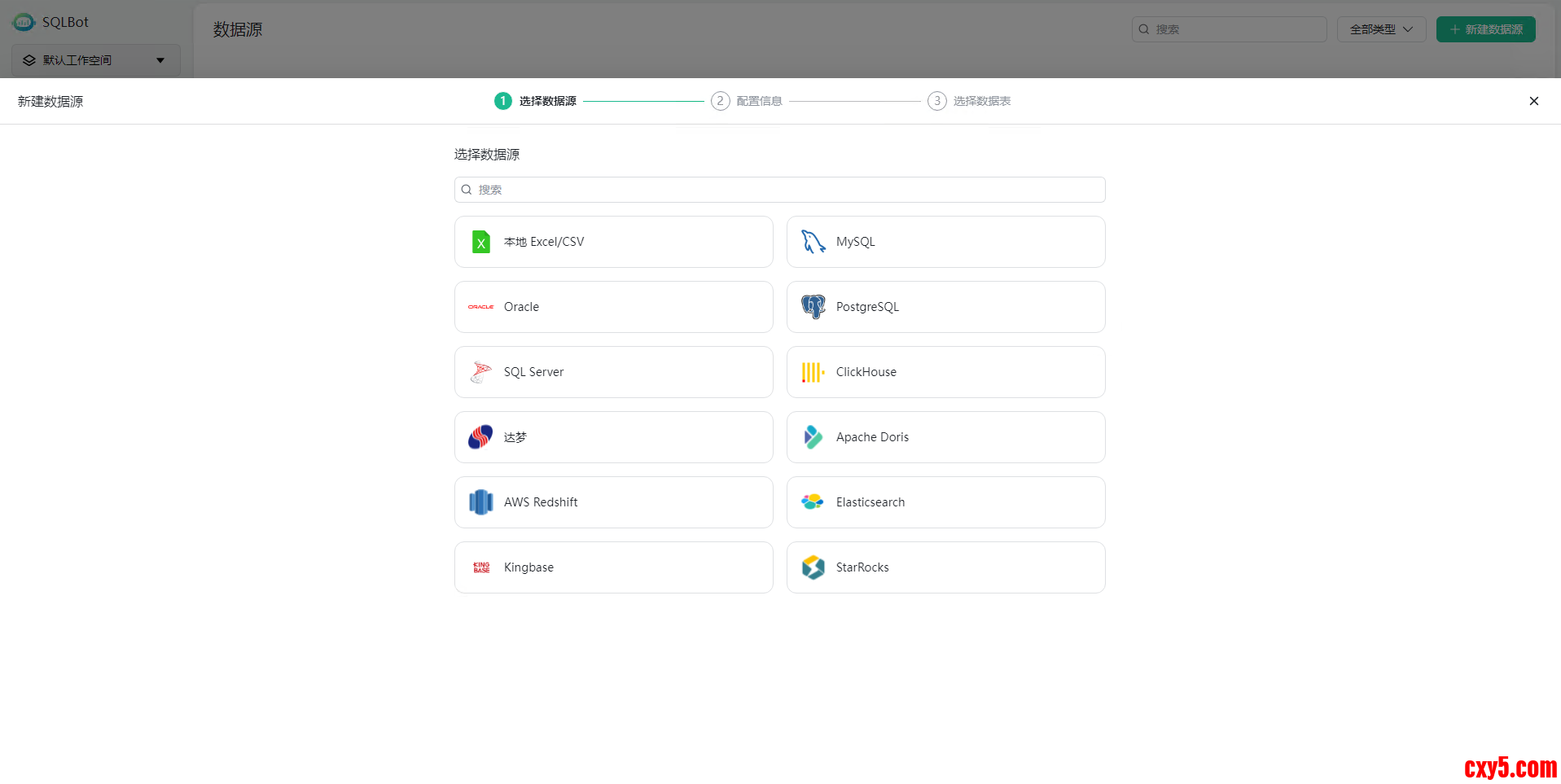The image size is (1561, 784).
Task: Pick the ClickHouse yellow bars icon
Action: [813, 372]
